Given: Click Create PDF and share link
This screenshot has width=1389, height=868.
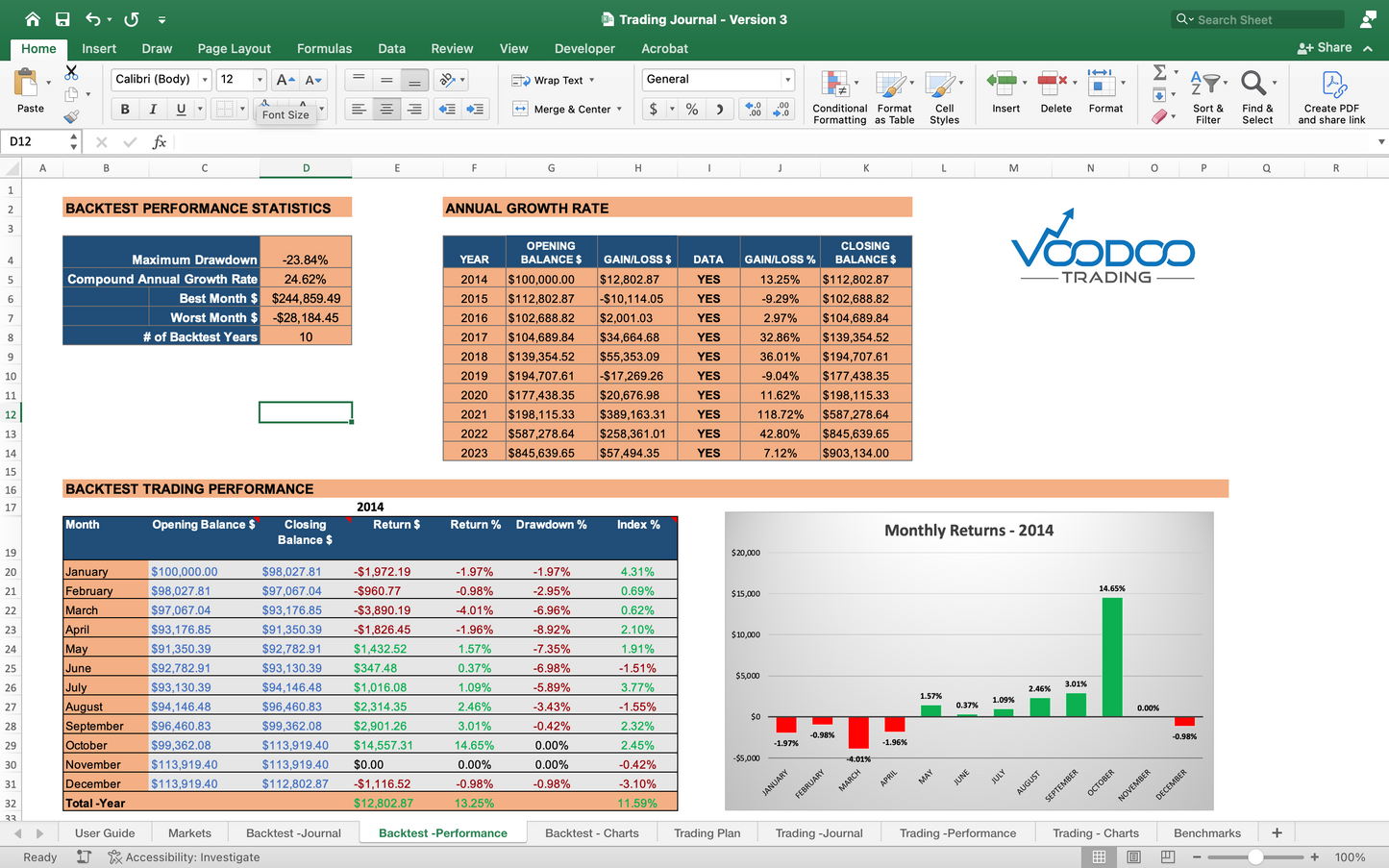Looking at the screenshot, I should tap(1331, 97).
